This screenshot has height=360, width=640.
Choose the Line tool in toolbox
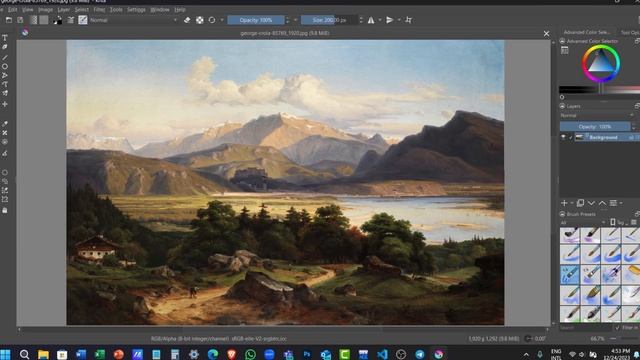tap(5, 57)
